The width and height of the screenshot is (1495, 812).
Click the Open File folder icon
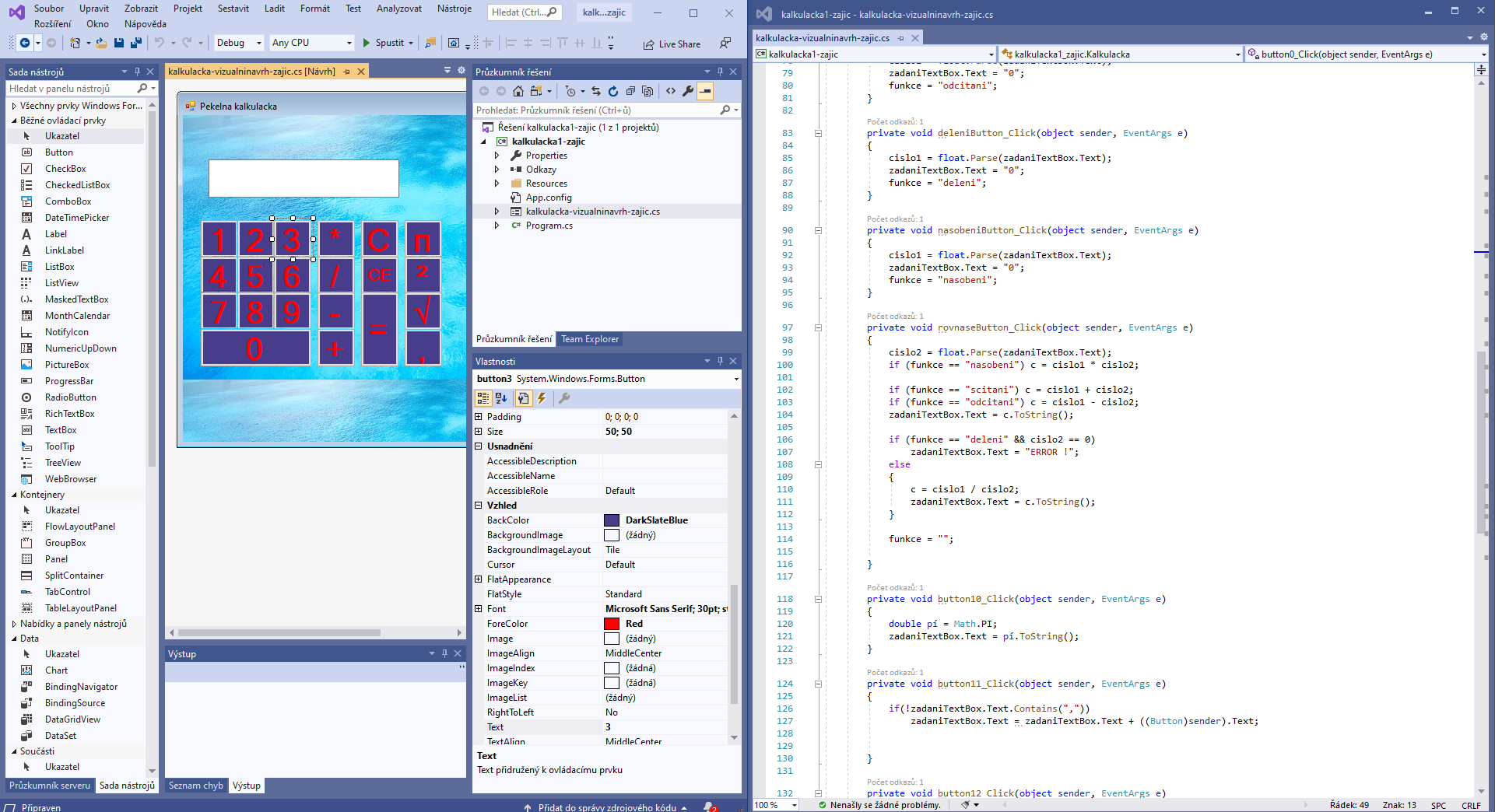[x=102, y=43]
